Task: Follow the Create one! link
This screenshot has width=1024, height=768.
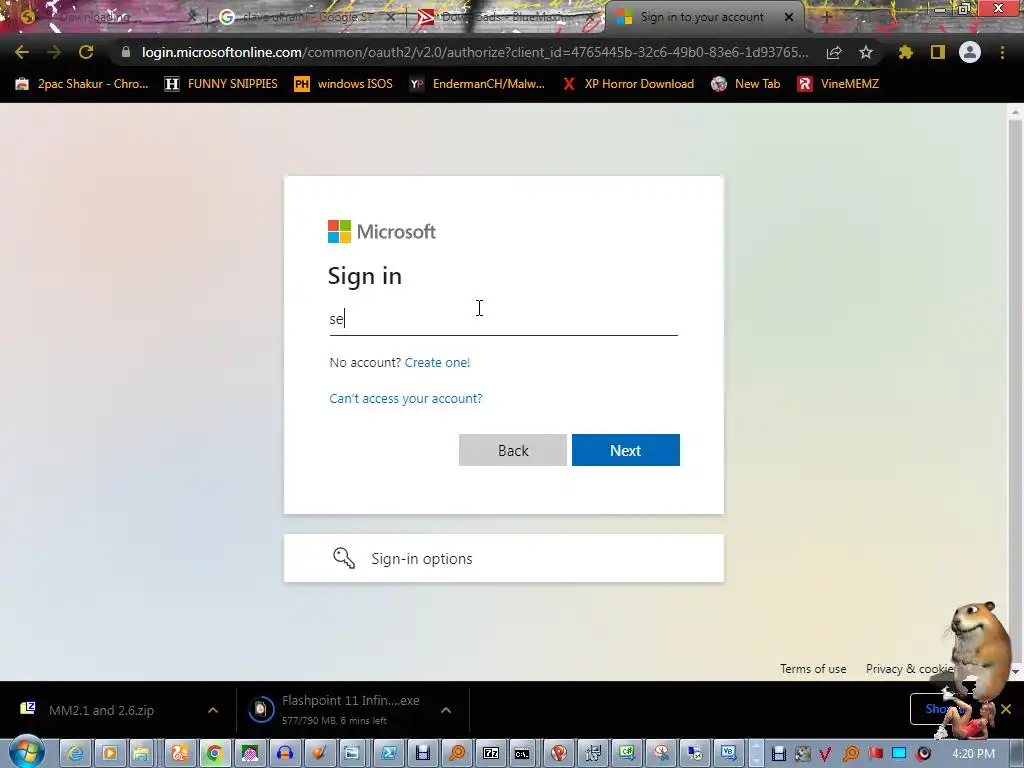Action: pos(438,362)
